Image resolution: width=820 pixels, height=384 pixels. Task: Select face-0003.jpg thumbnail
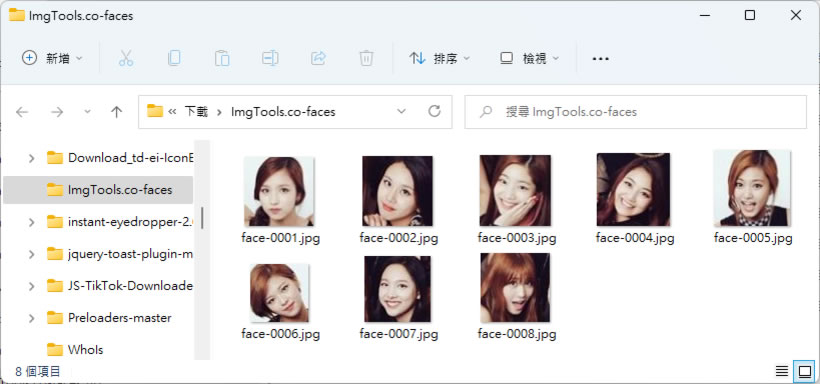[x=515, y=190]
